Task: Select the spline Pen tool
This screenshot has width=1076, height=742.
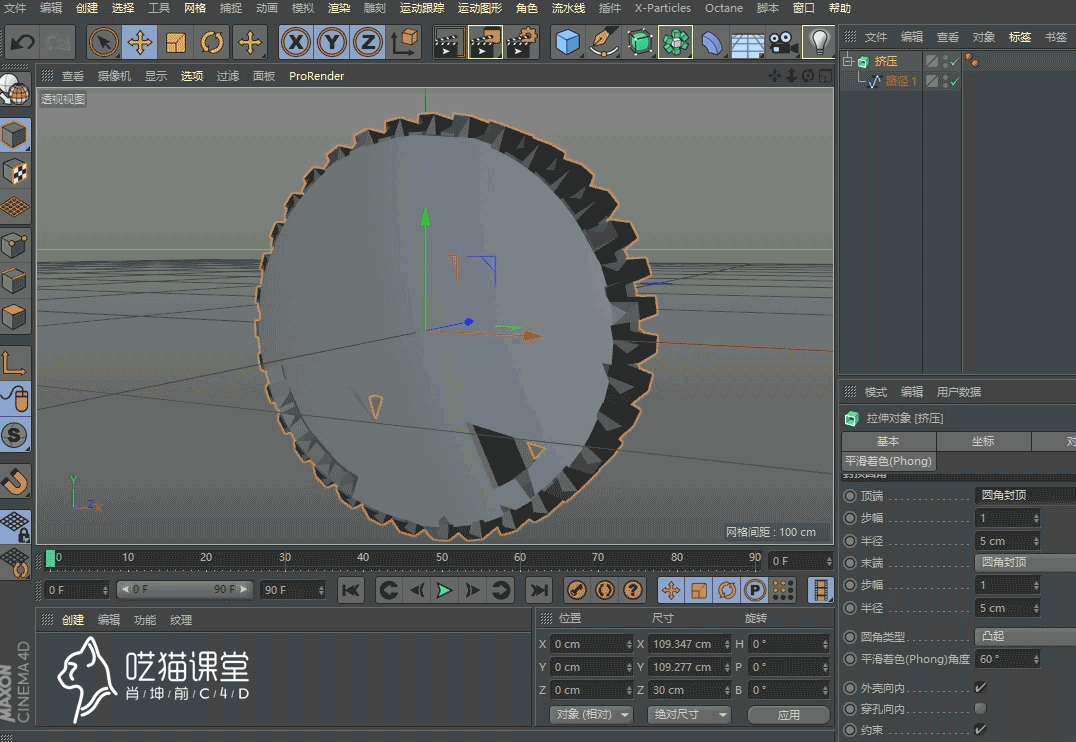Action: point(604,43)
